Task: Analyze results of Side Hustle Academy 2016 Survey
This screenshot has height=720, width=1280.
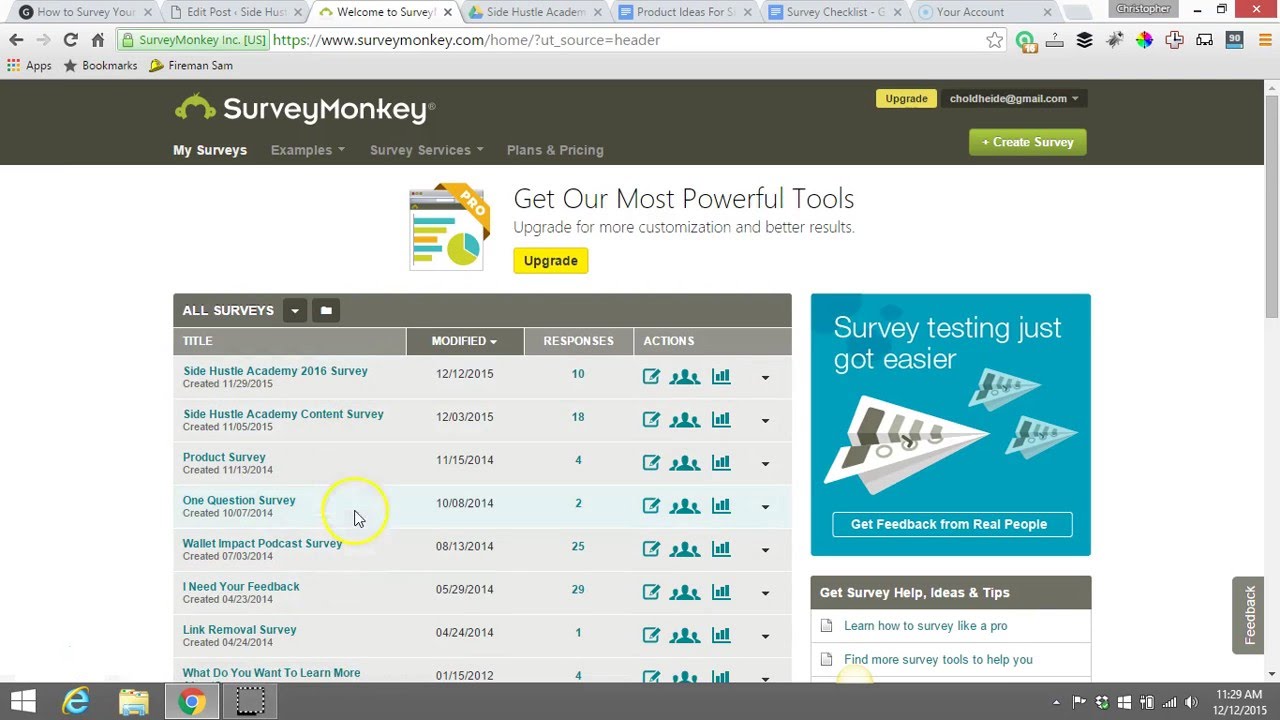Action: click(721, 377)
